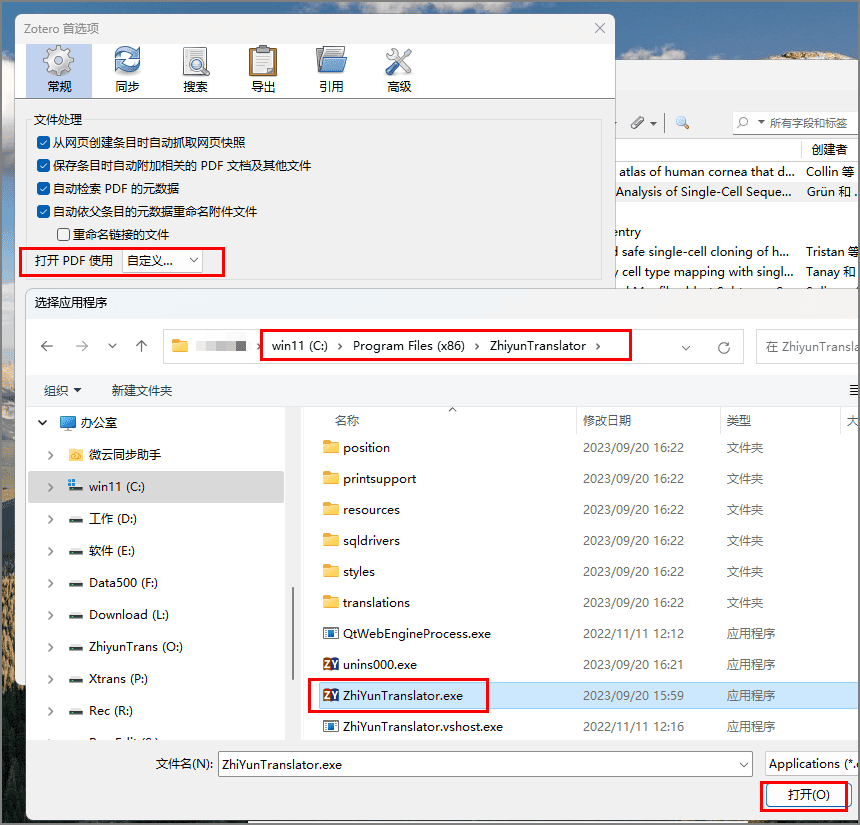Open the 同步 (Sync) preferences pane
Viewport: 860px width, 825px height.
[x=127, y=69]
